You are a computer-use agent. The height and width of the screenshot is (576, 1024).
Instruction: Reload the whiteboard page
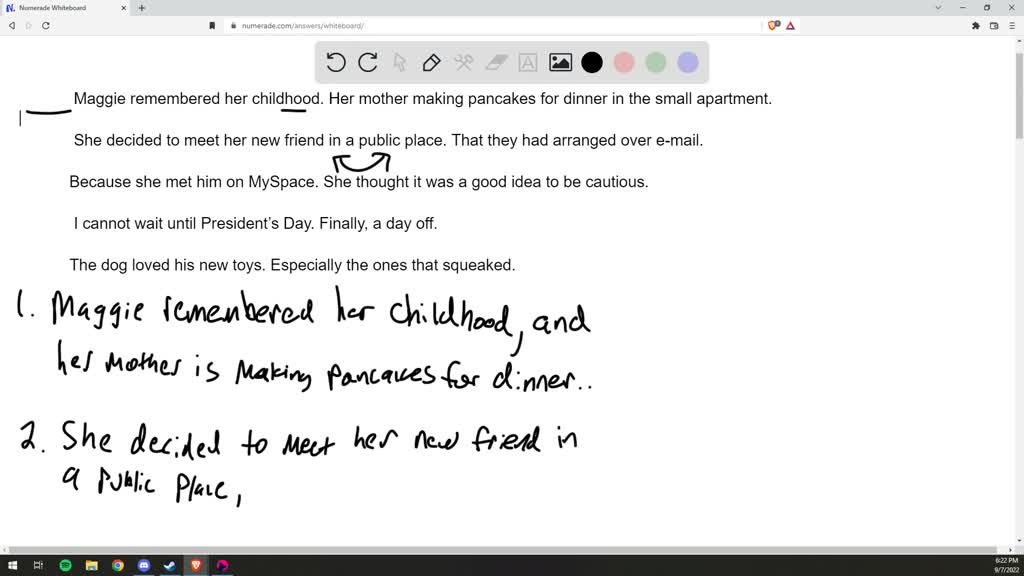pos(46,25)
